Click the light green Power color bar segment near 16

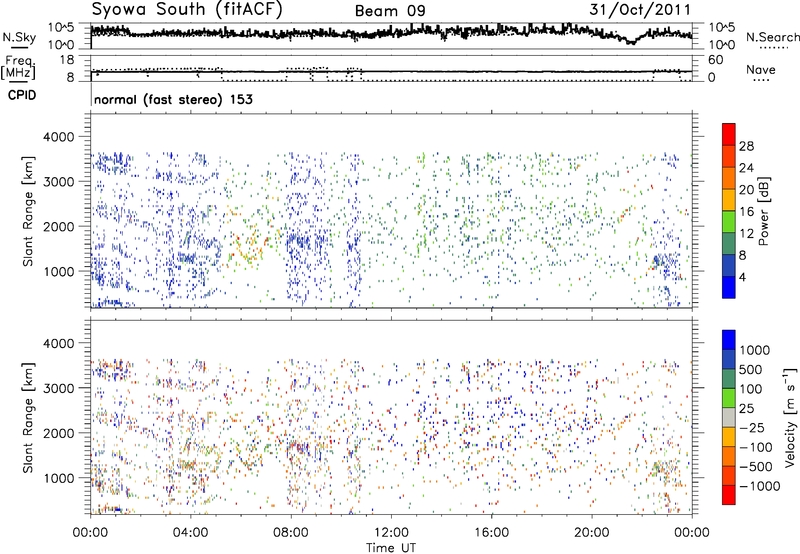729,221
